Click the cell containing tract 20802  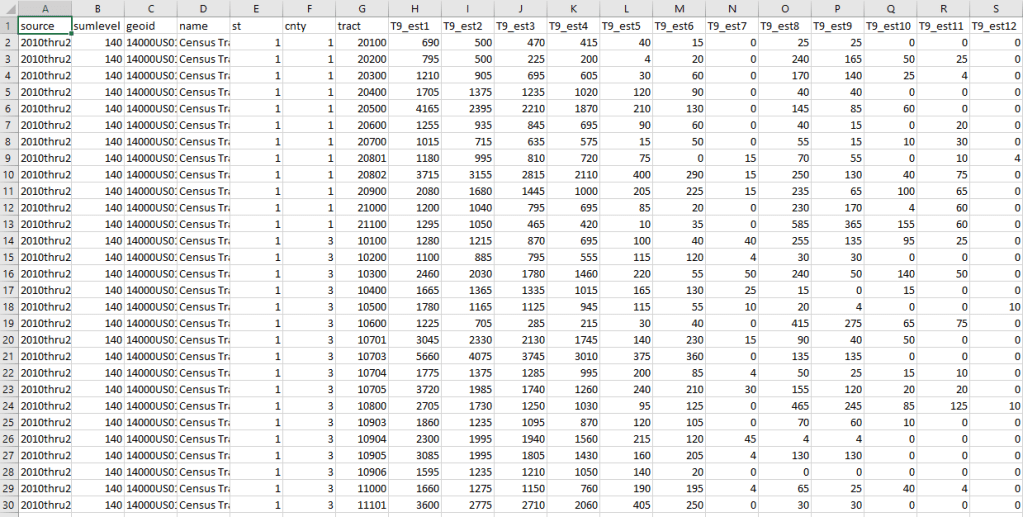pos(360,174)
